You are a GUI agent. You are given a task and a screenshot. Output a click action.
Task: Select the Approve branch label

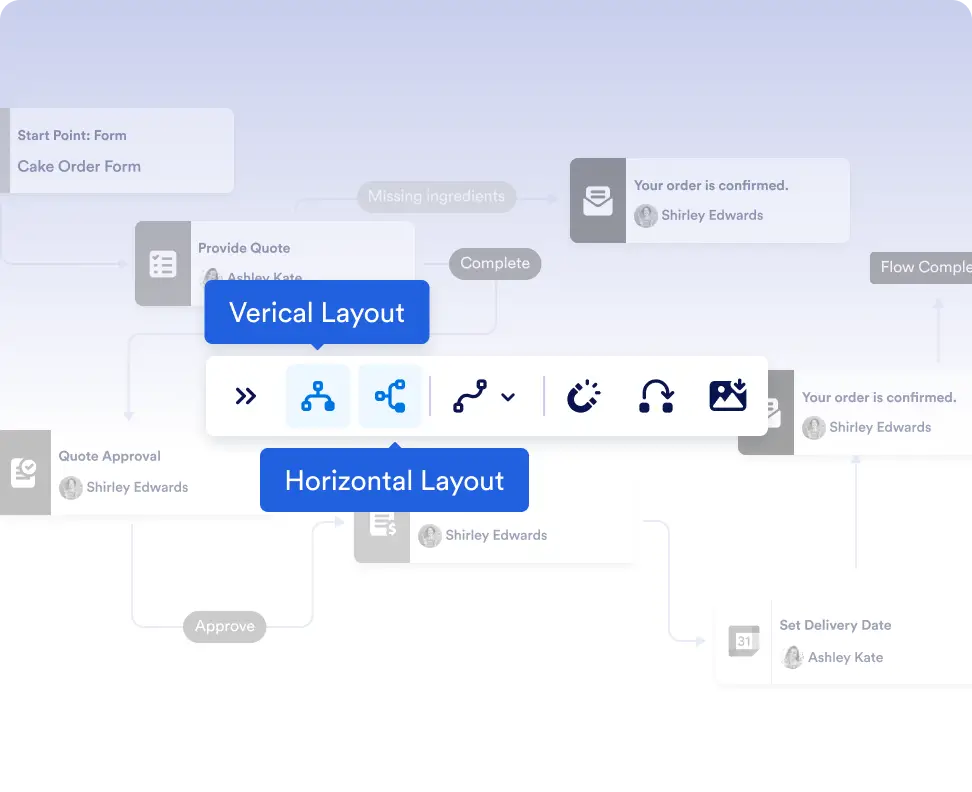pyautogui.click(x=224, y=627)
